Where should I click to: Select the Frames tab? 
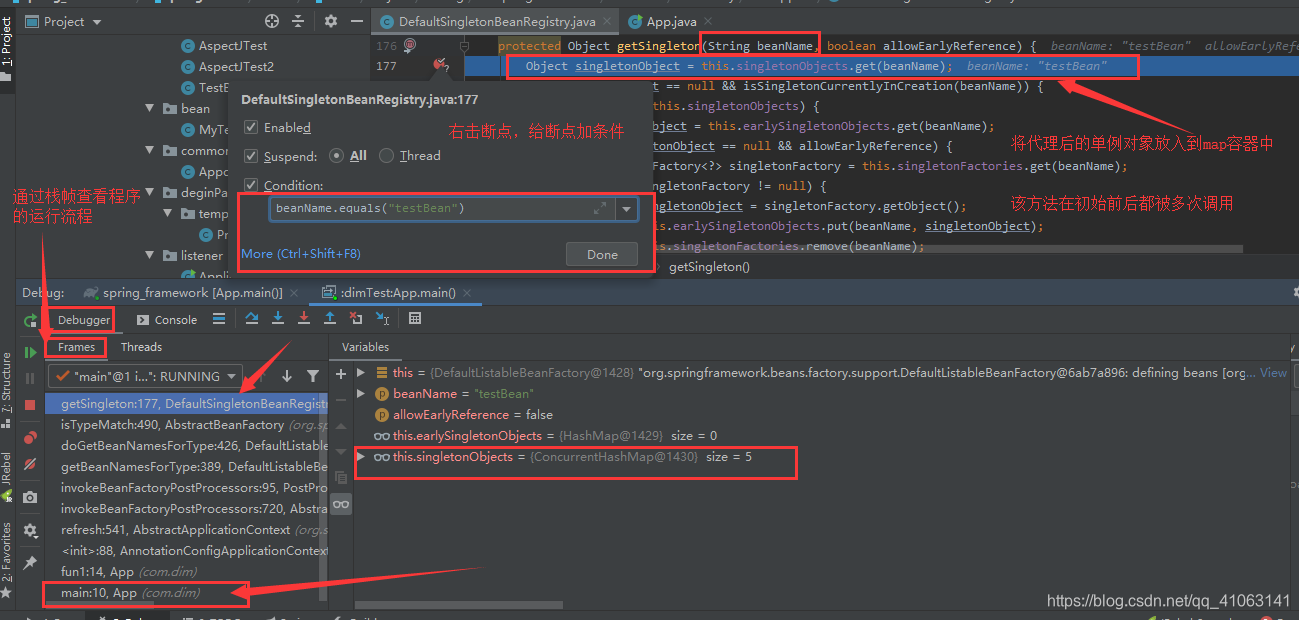click(76, 347)
